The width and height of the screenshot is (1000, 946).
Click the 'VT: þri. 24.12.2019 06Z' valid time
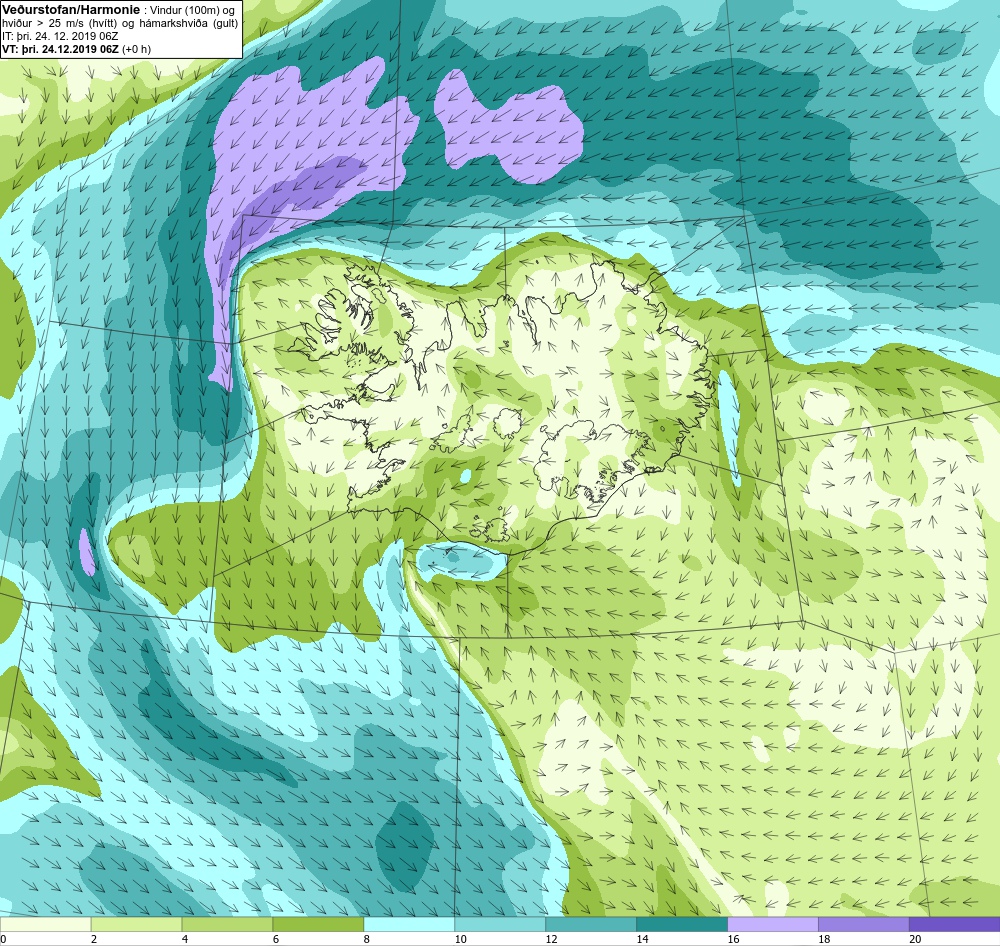(60, 48)
